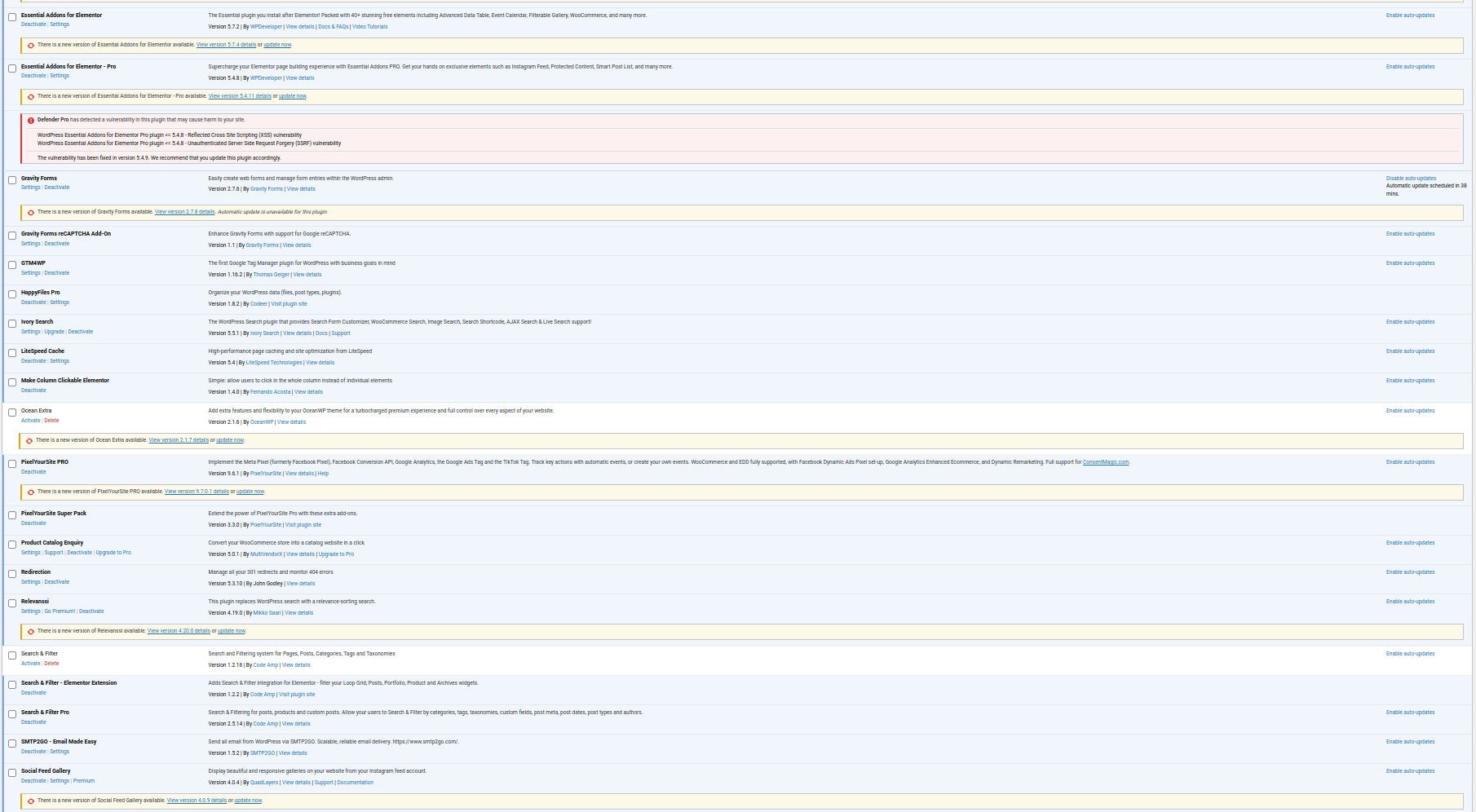The width and height of the screenshot is (1476, 812).
Task: Click update icon in Gravity Forms notice
Action: point(31,212)
